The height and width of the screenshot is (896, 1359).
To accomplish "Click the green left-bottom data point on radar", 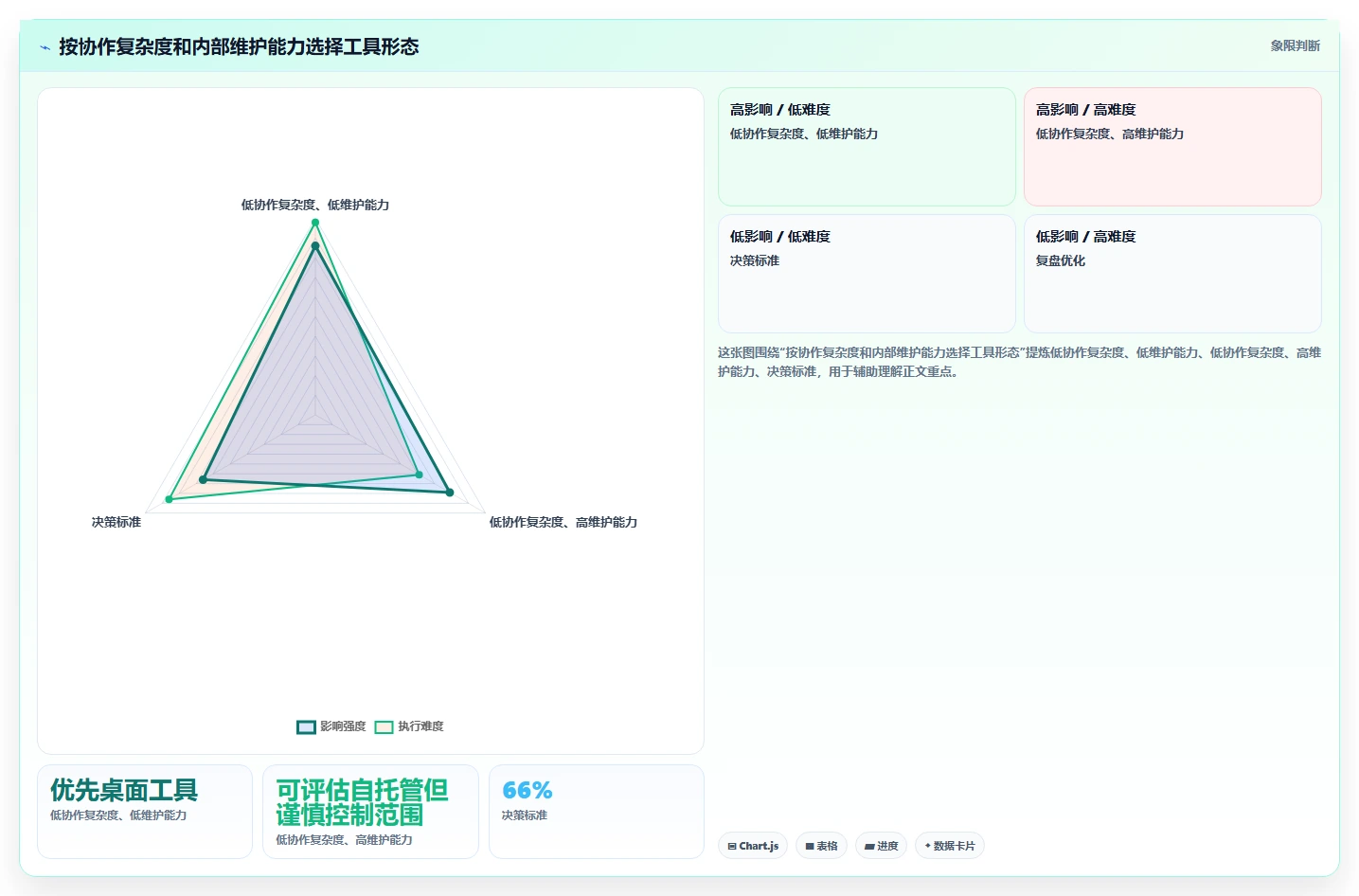I will coord(170,499).
